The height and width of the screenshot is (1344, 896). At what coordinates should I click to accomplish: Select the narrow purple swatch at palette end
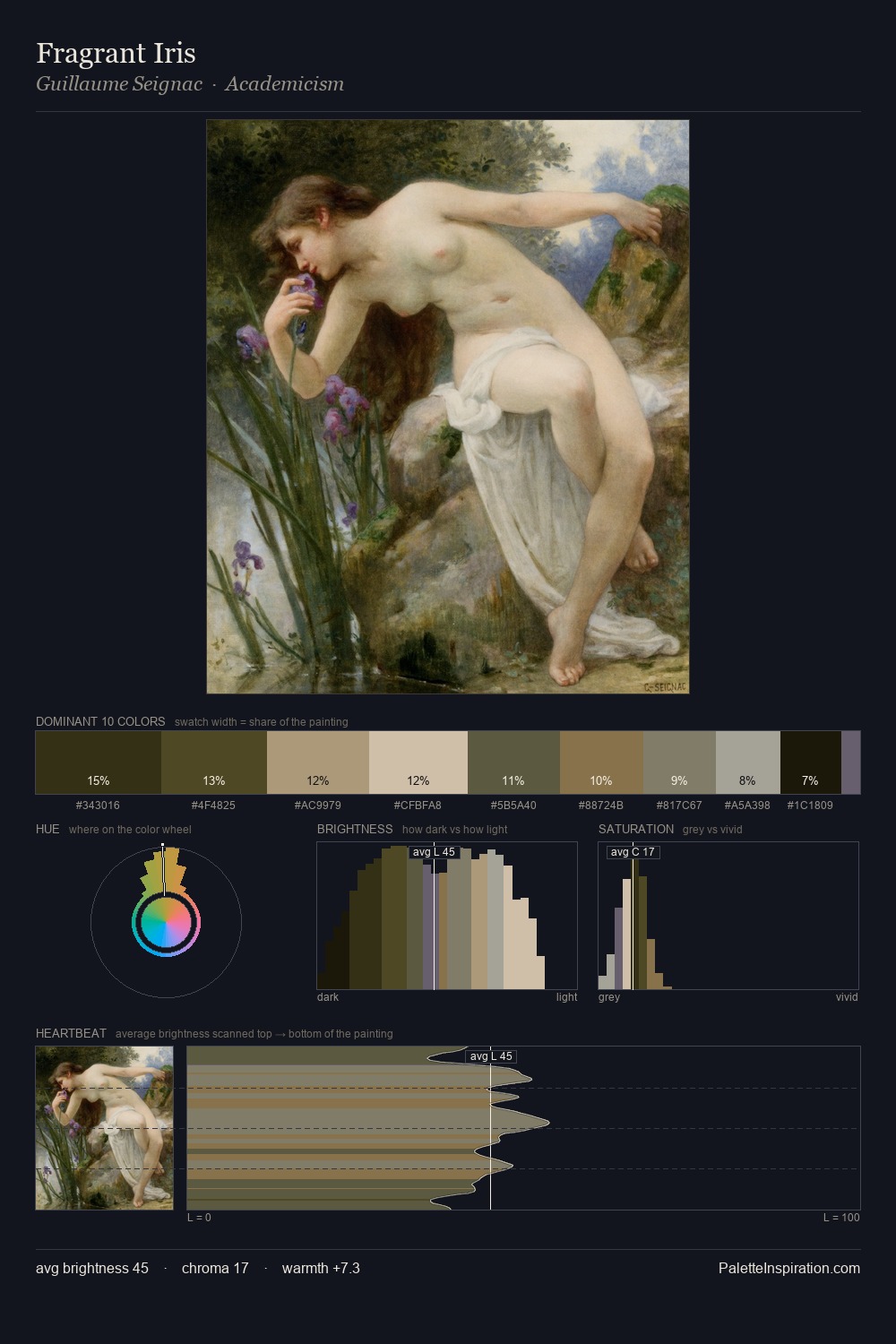850,762
